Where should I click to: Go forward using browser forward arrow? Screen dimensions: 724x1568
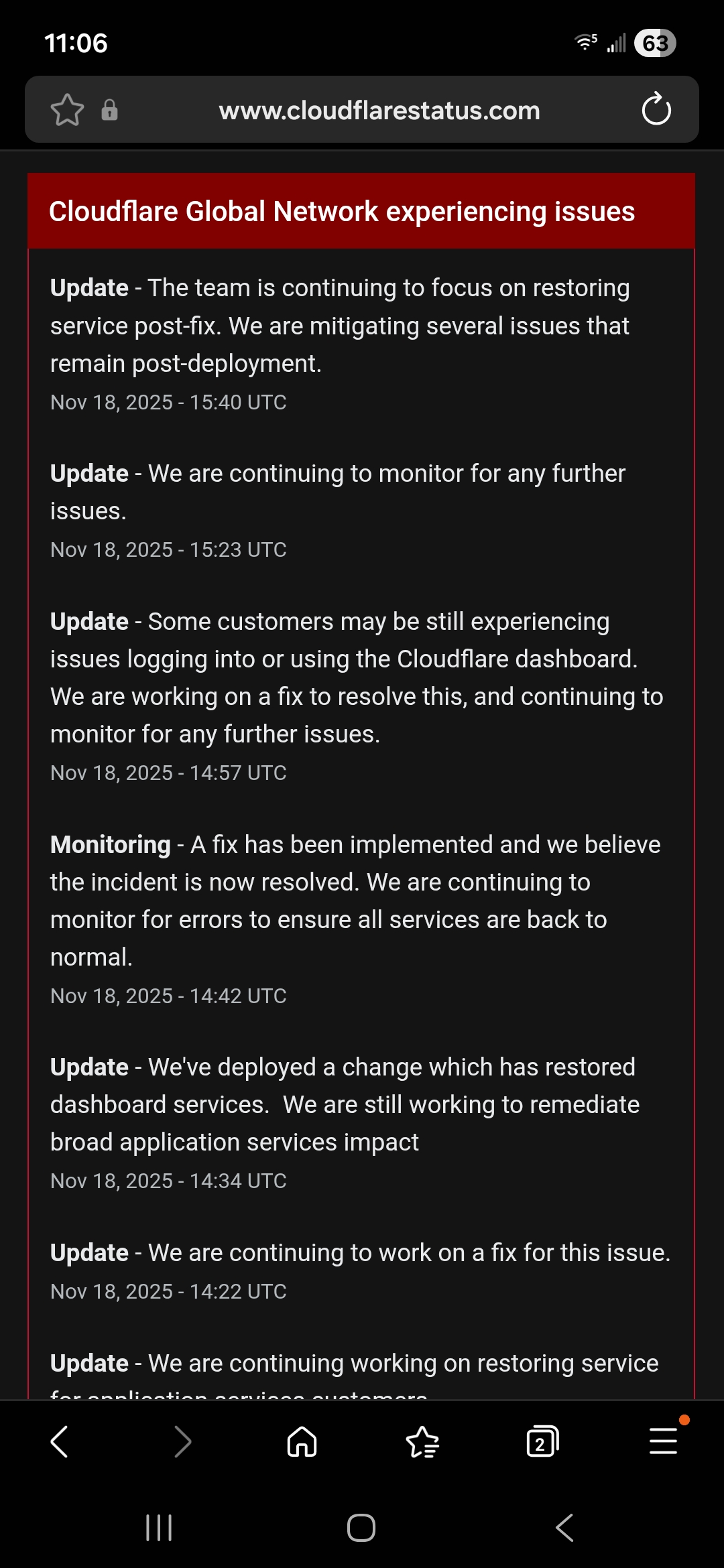[x=182, y=1441]
